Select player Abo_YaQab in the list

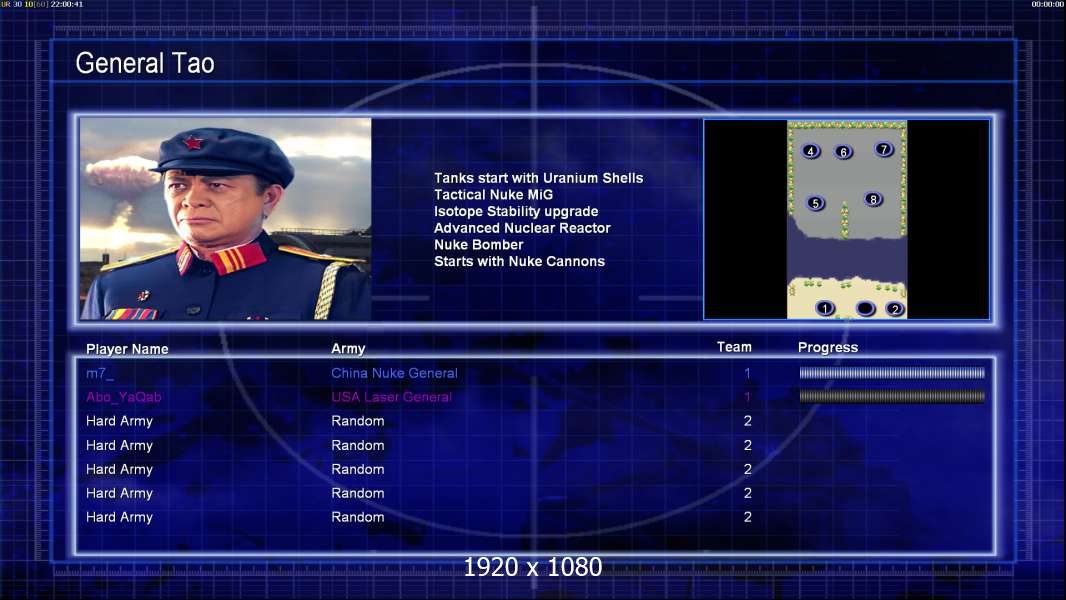123,397
